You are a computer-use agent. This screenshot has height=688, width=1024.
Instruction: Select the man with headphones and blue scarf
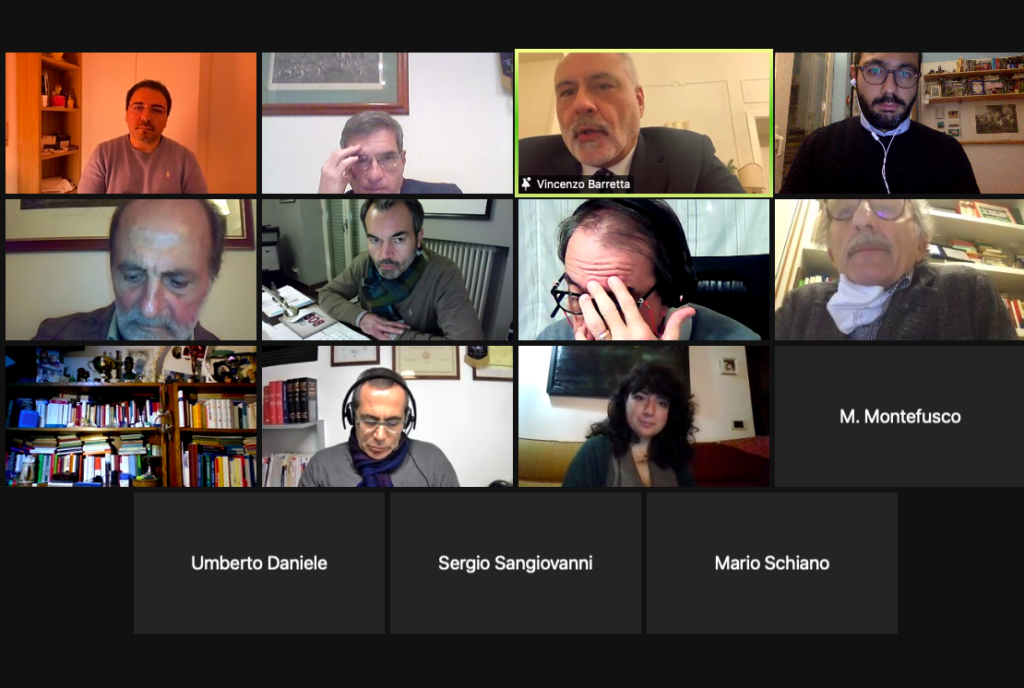387,416
